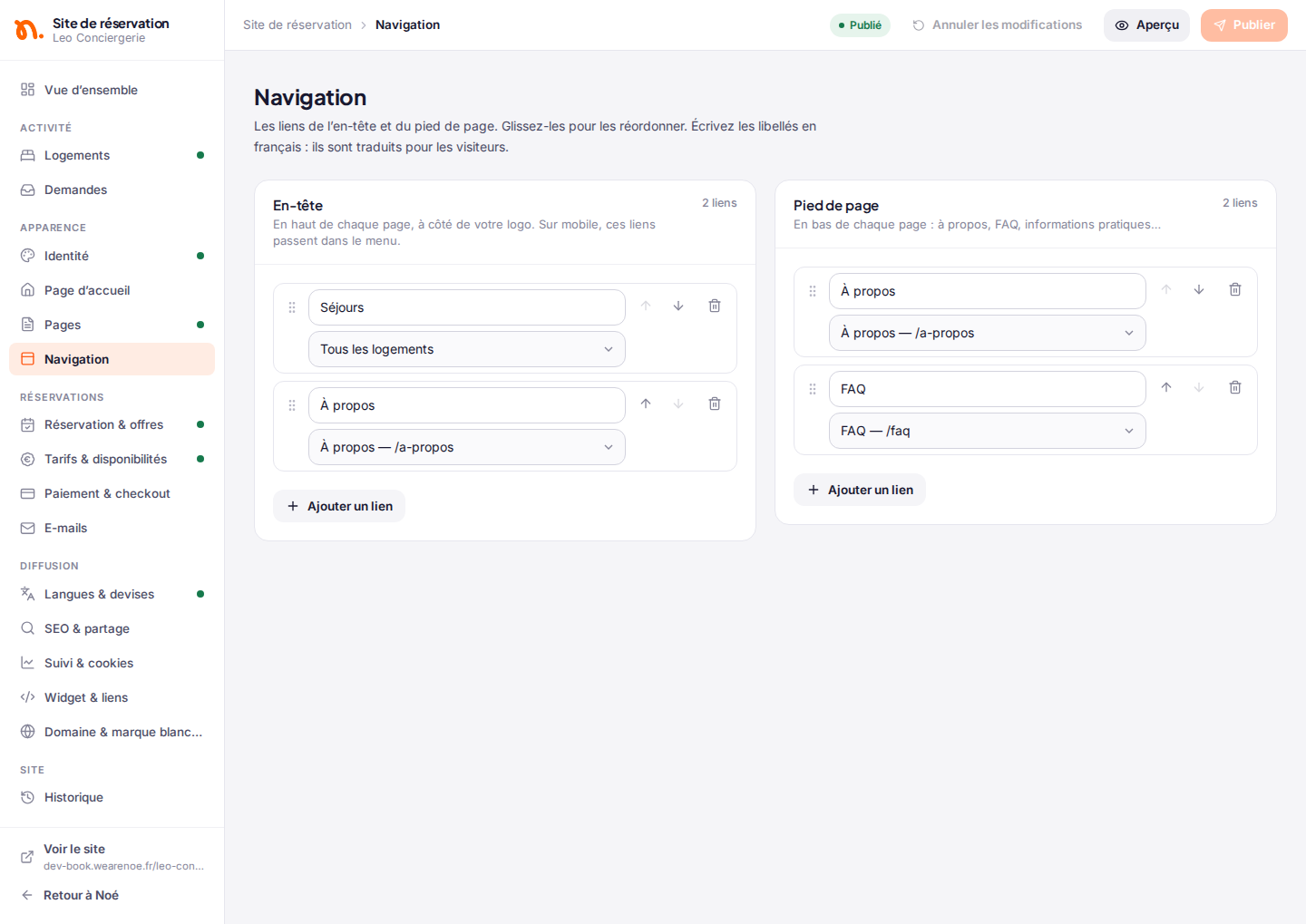
Task: Open Tarifs & disponibilités
Action: pos(112,459)
